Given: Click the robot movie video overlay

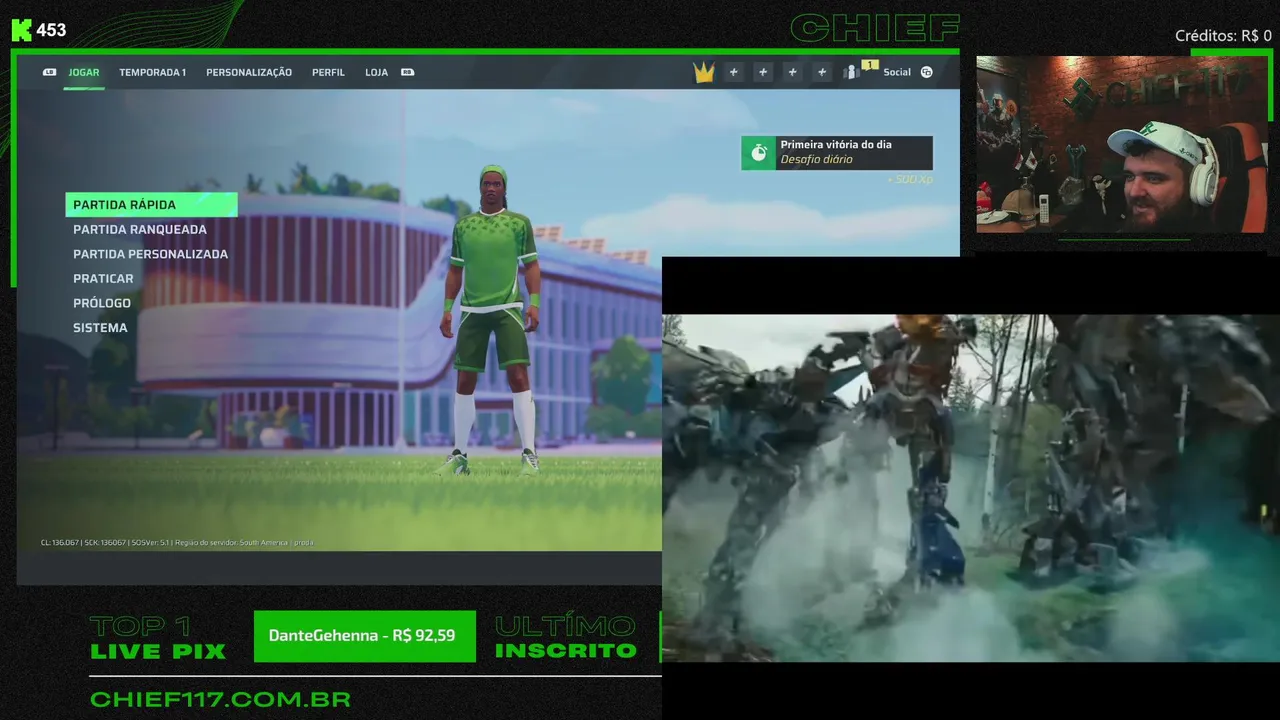Looking at the screenshot, I should [x=971, y=488].
